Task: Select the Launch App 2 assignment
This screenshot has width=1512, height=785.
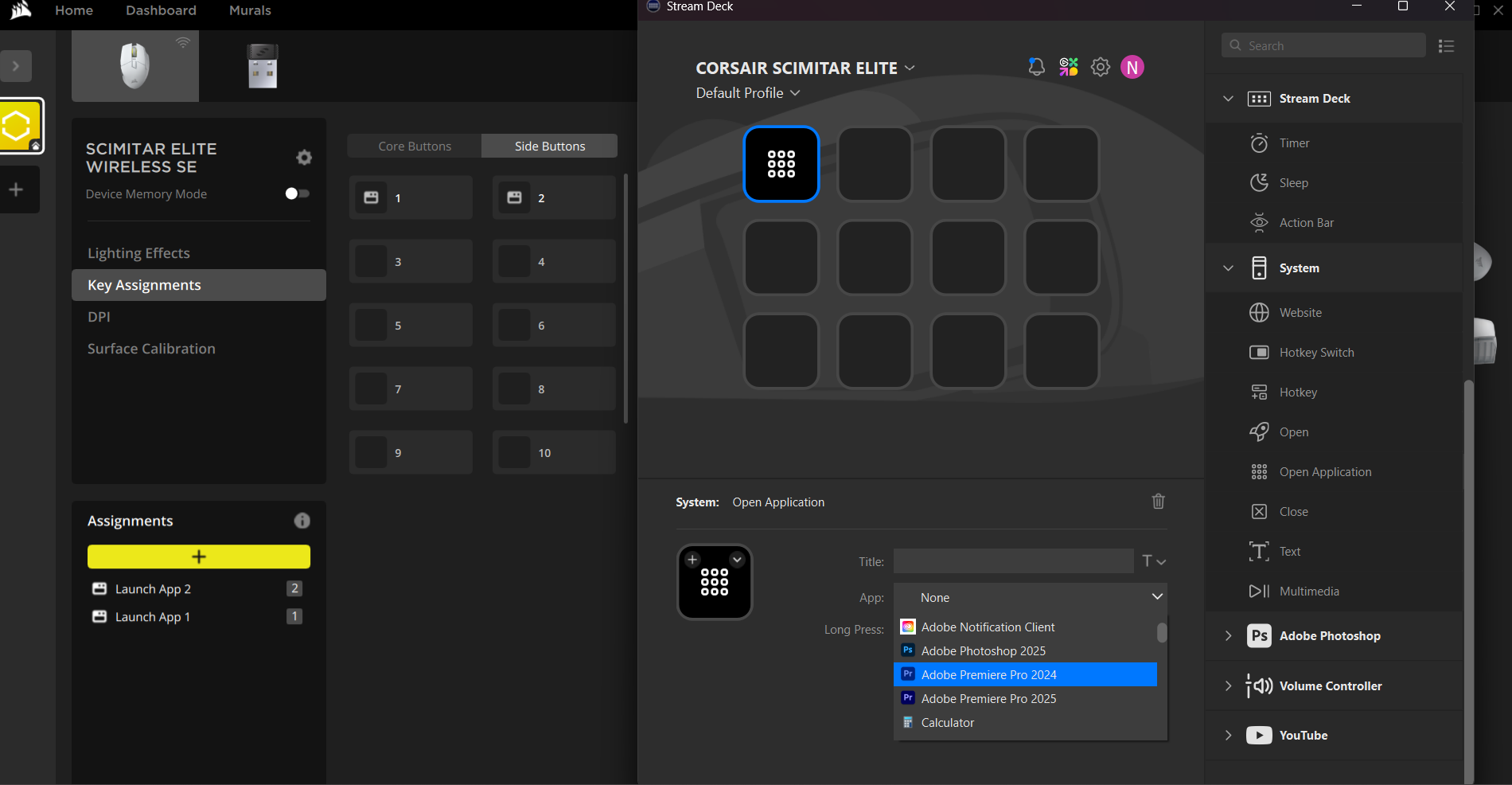Action: coord(197,589)
